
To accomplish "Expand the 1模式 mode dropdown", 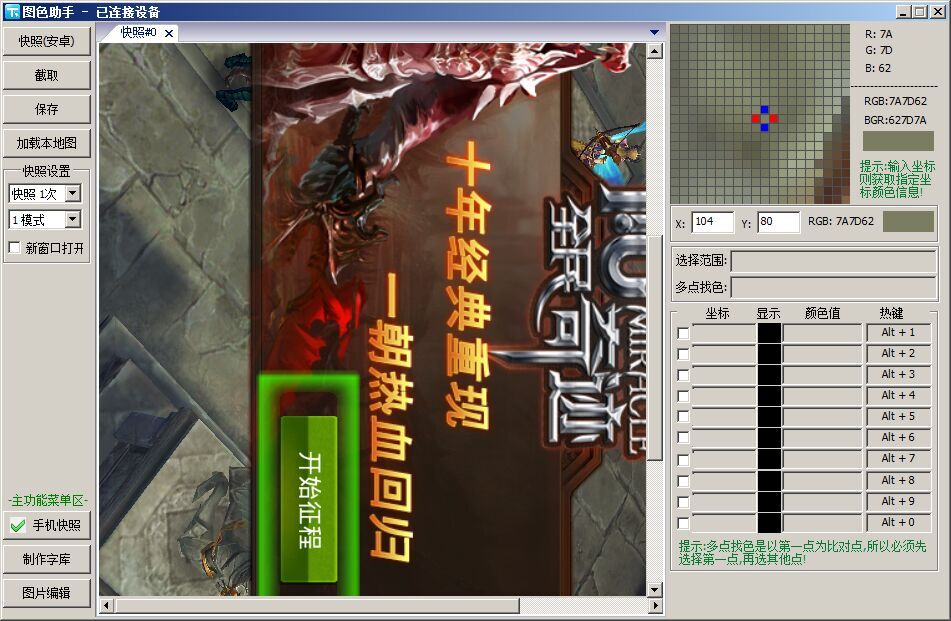I will point(73,219).
